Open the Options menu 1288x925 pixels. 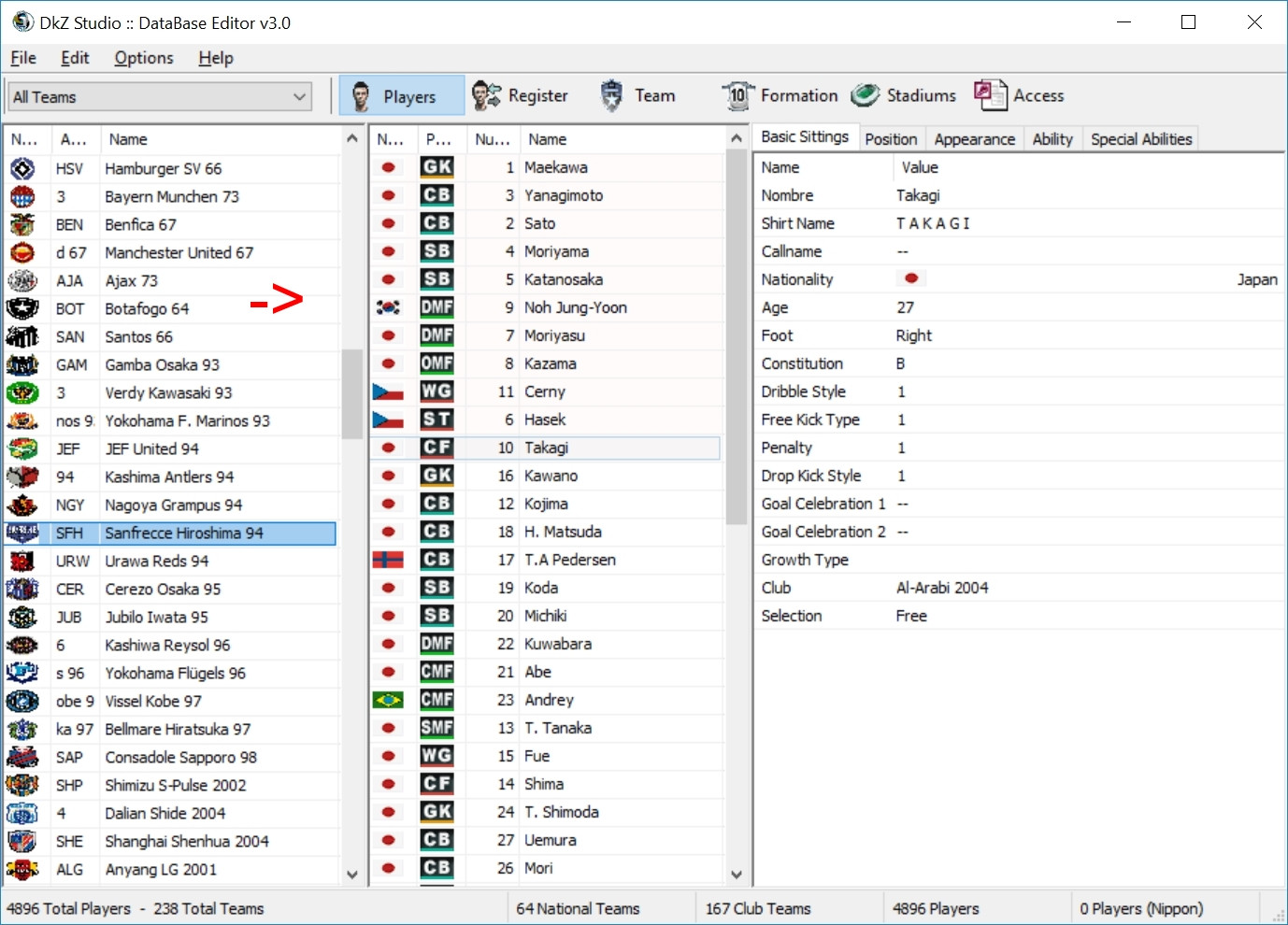tap(144, 58)
